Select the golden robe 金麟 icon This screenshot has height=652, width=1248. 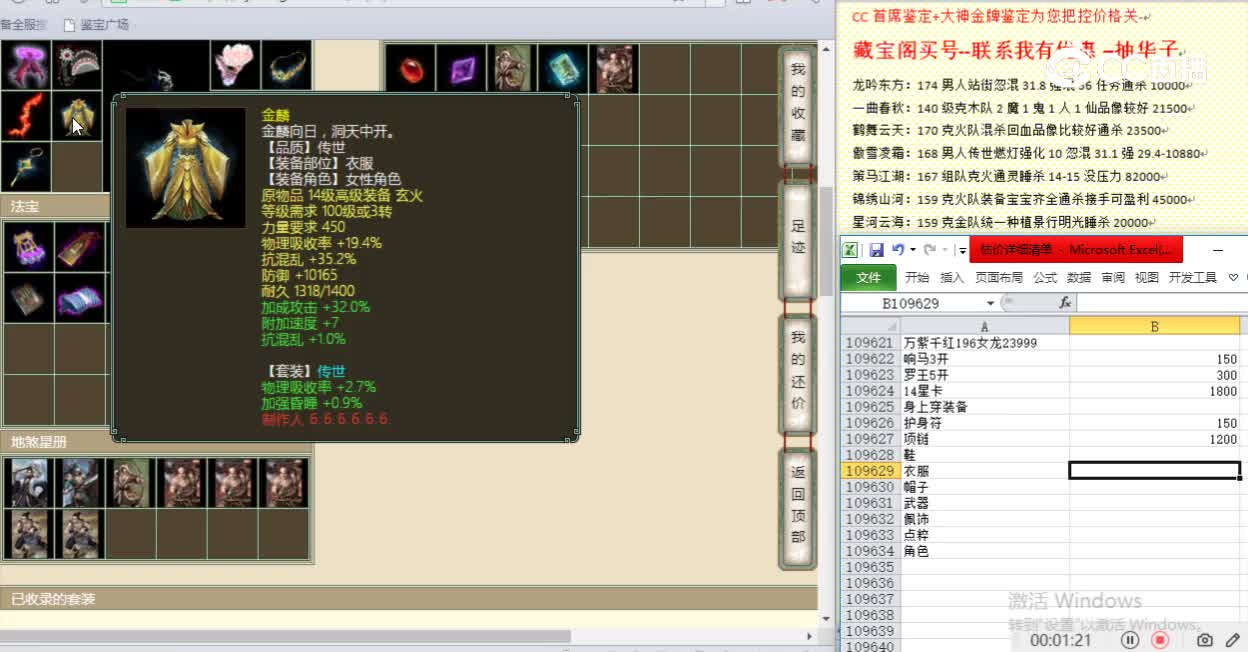[x=76, y=116]
